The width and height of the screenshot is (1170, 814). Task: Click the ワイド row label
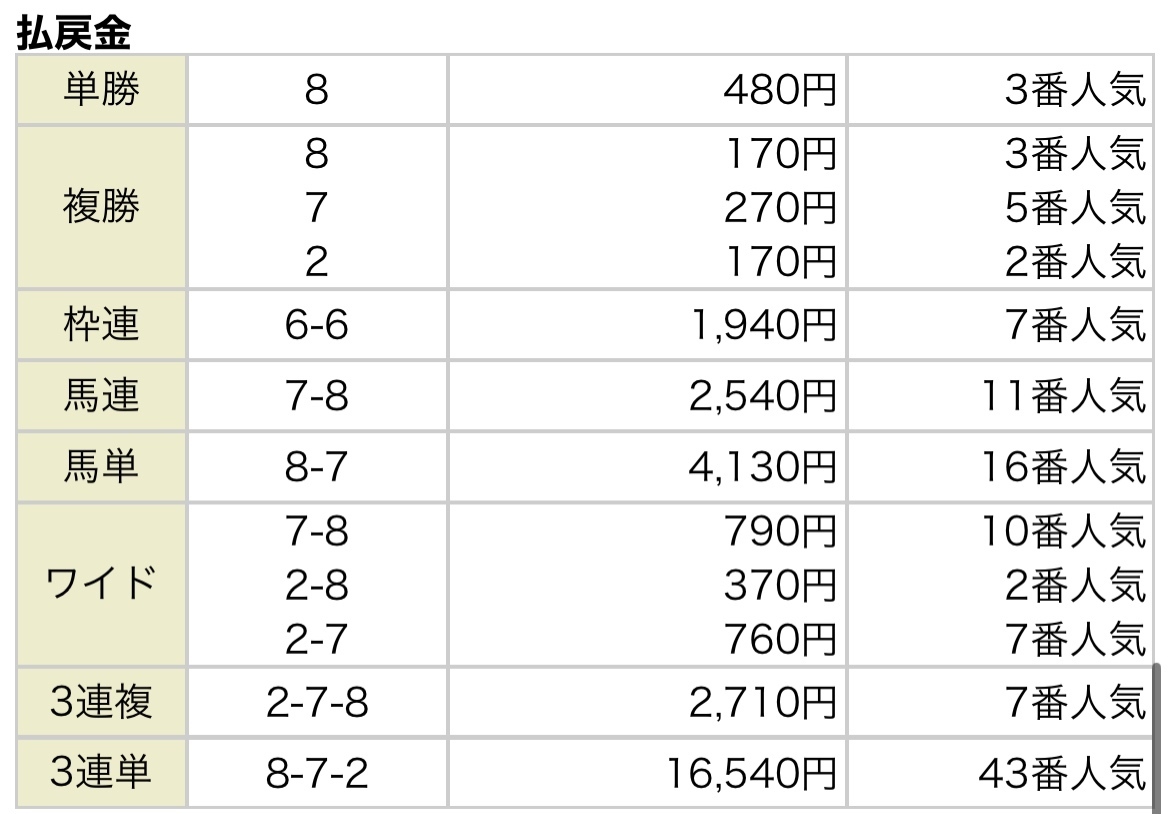click(x=101, y=584)
